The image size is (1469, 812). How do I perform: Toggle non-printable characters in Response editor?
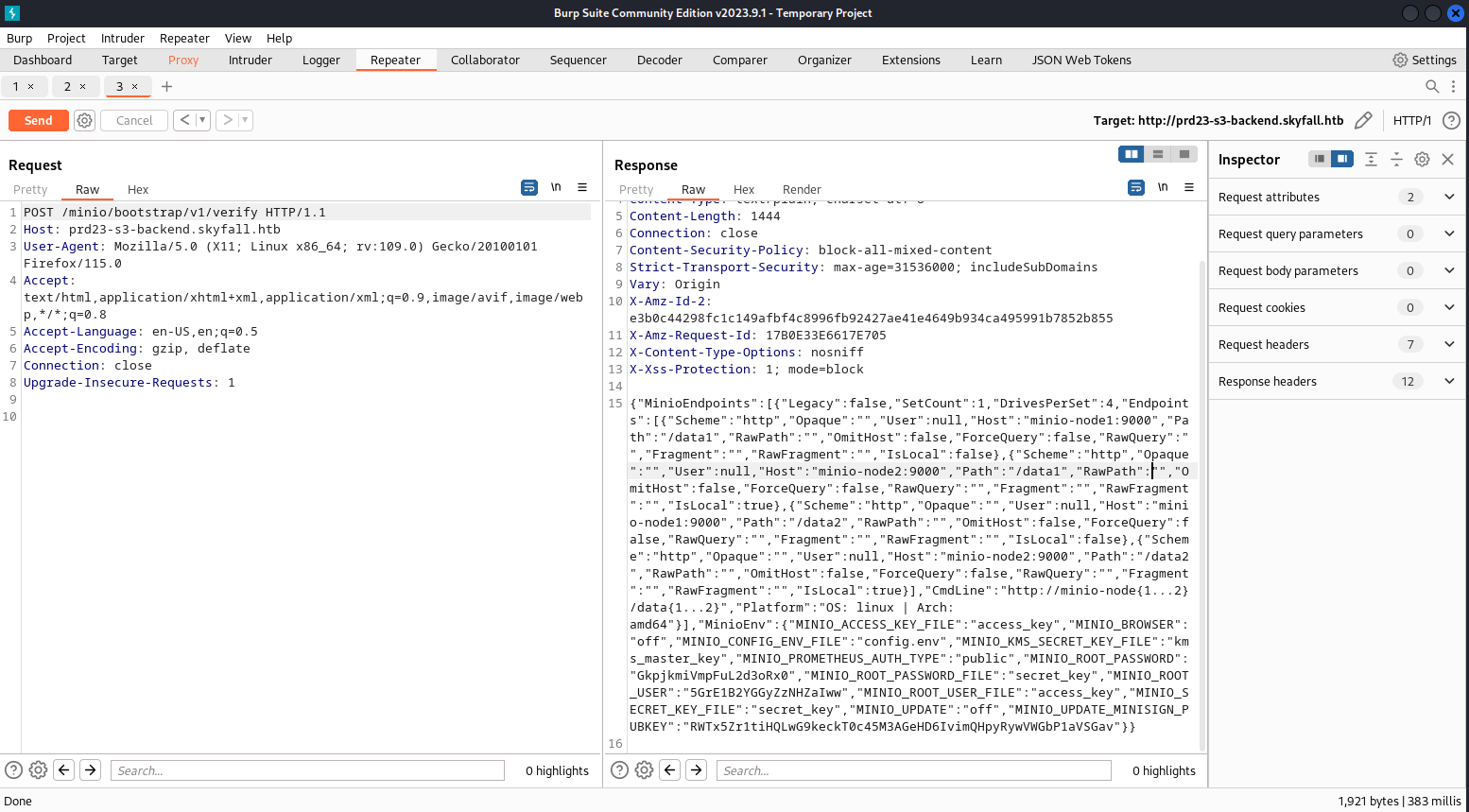1163,187
